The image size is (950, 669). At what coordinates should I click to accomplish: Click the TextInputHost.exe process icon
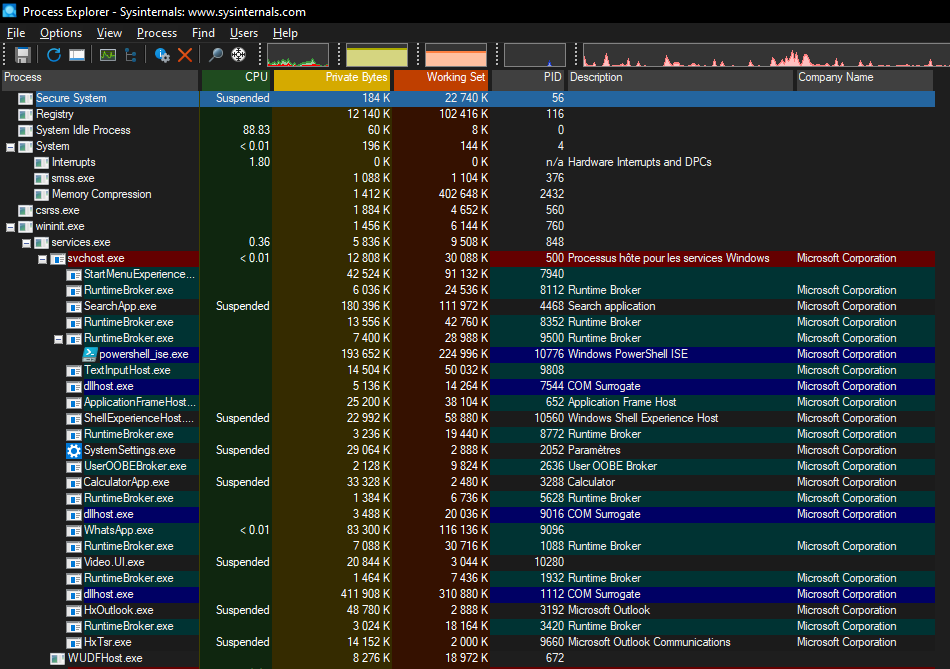[x=74, y=370]
